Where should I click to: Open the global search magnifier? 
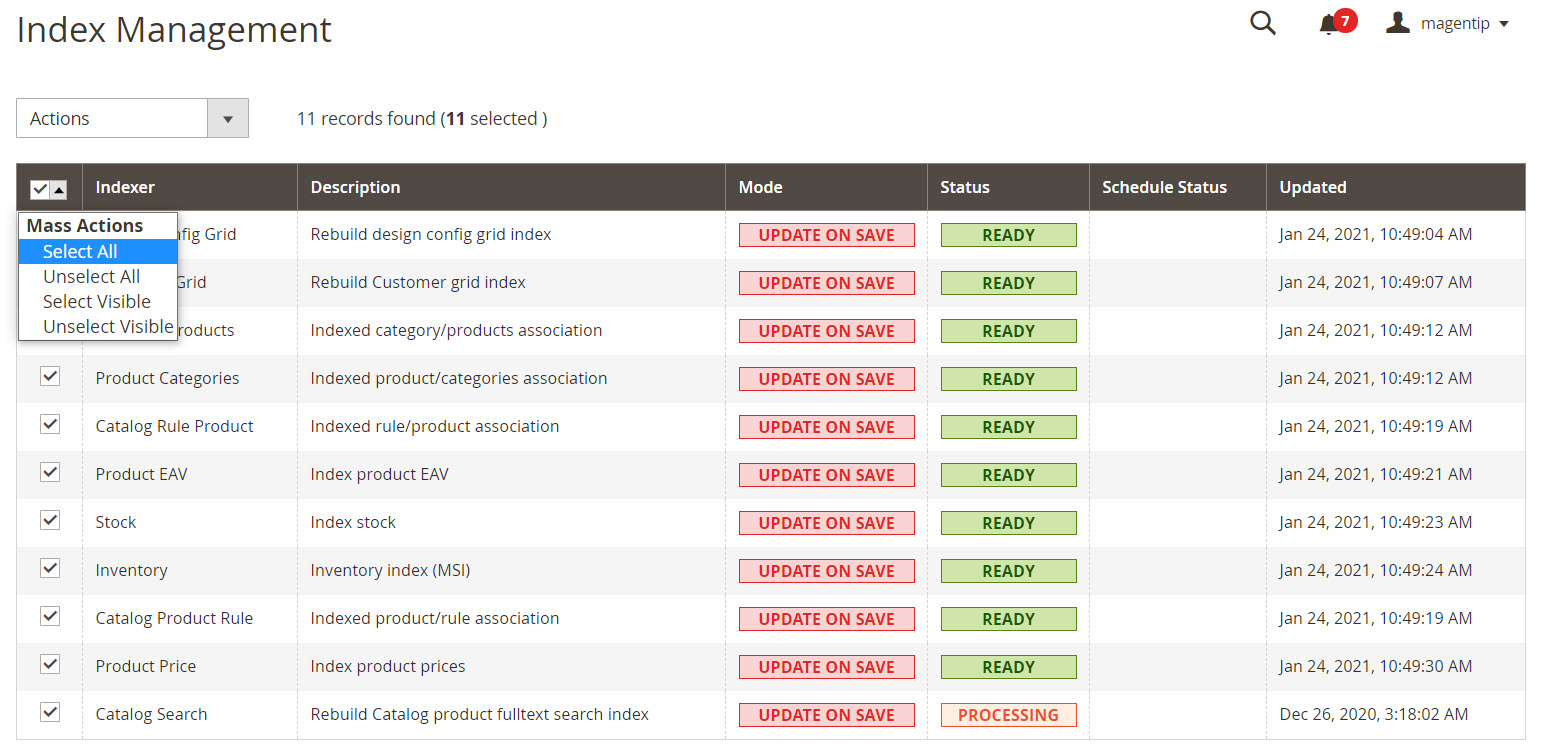[x=1262, y=22]
